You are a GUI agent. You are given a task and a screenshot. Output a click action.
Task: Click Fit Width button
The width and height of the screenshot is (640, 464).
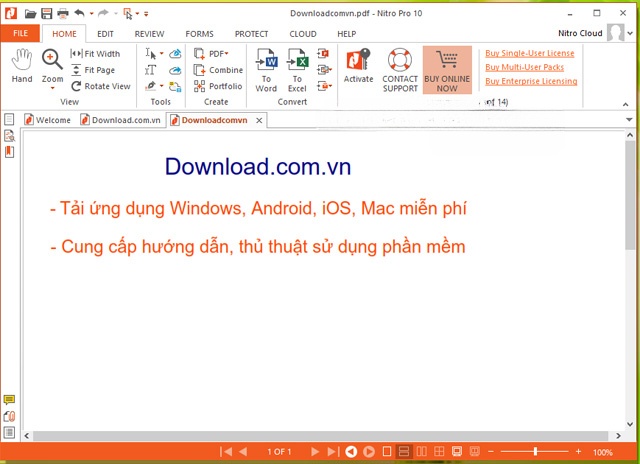96,53
